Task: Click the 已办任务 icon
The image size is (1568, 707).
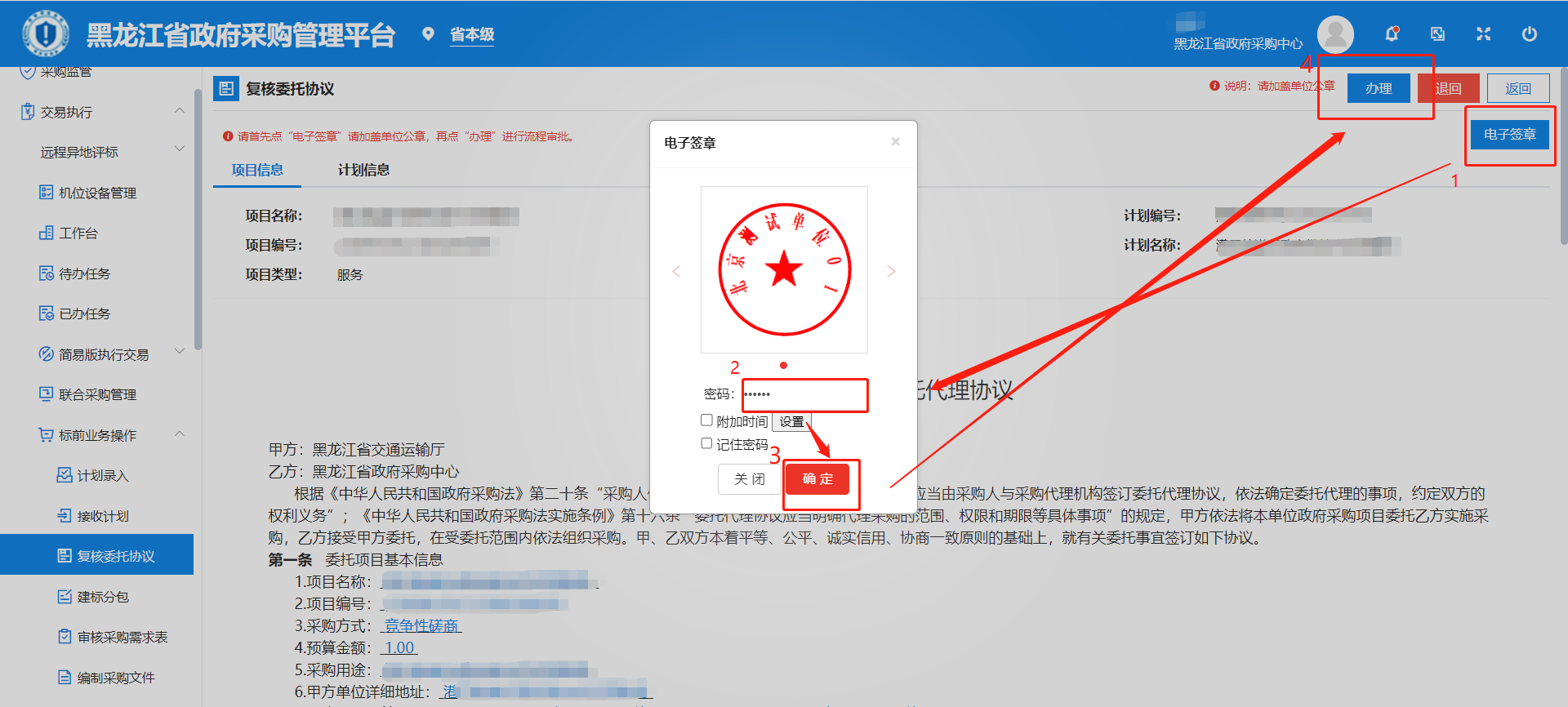Action: point(47,313)
